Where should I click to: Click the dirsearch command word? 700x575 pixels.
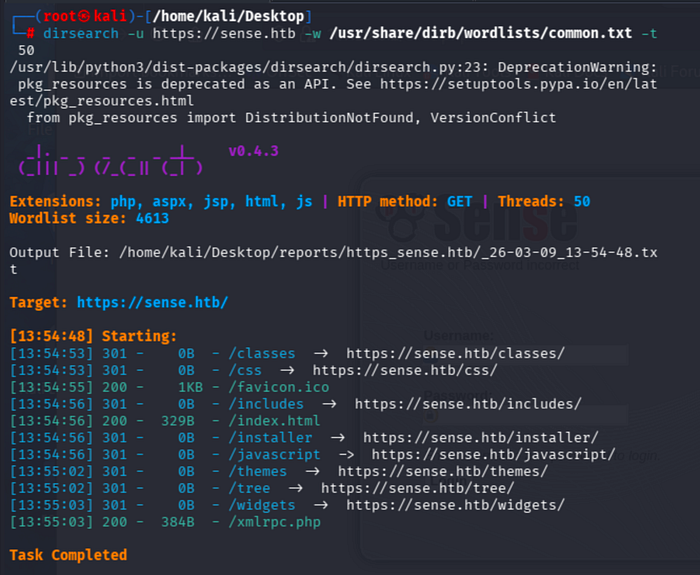(81, 33)
